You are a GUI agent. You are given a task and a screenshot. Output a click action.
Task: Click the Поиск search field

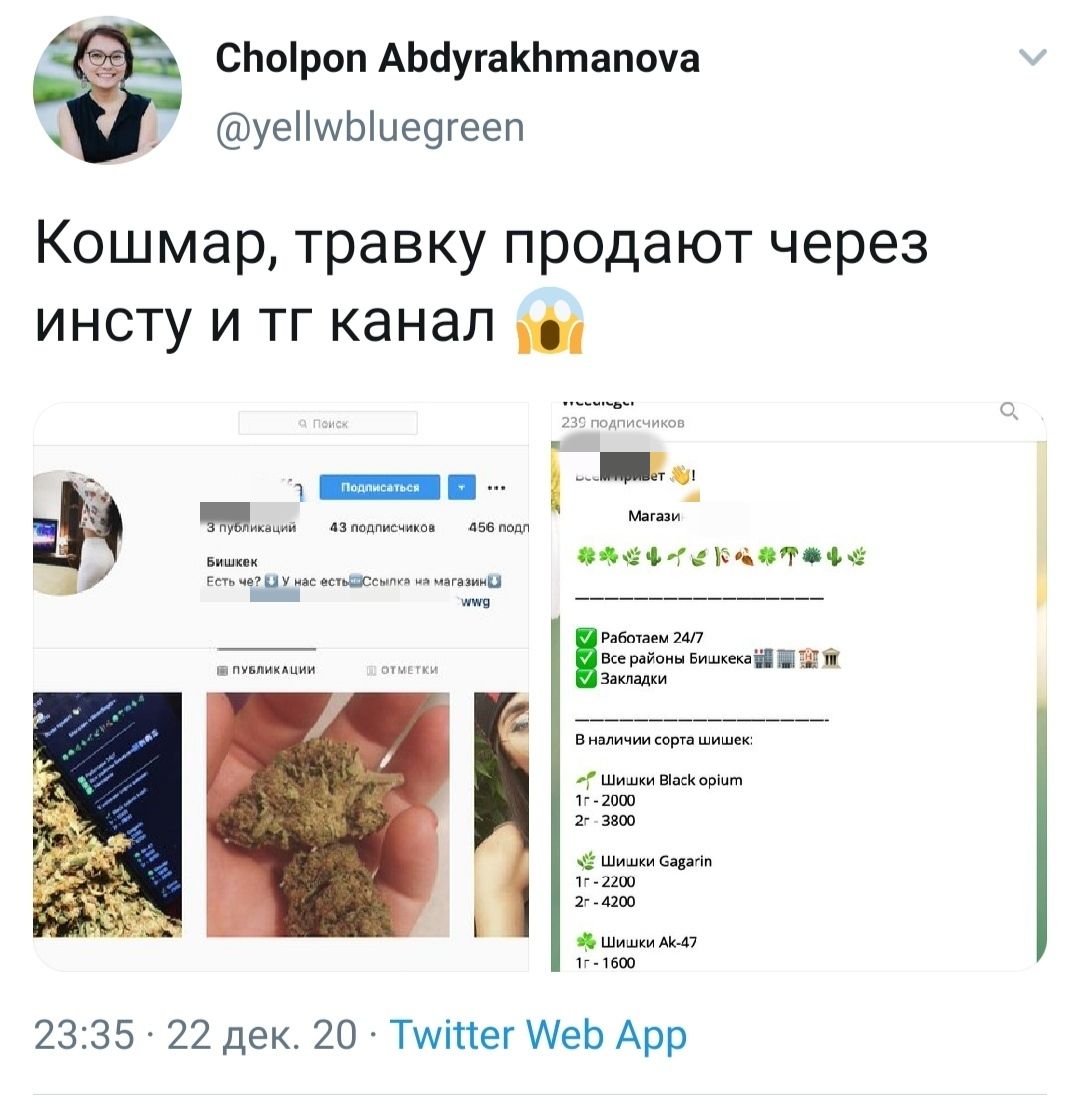pyautogui.click(x=328, y=423)
